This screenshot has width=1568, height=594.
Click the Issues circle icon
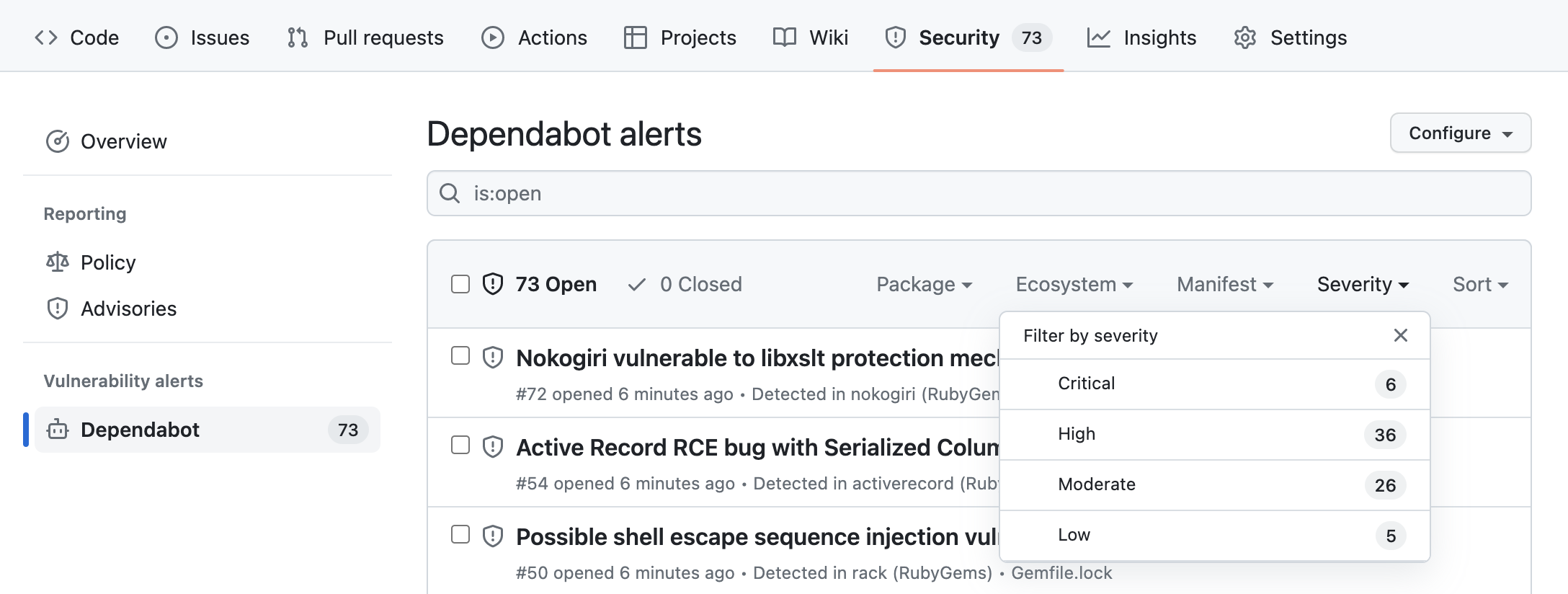(x=166, y=37)
